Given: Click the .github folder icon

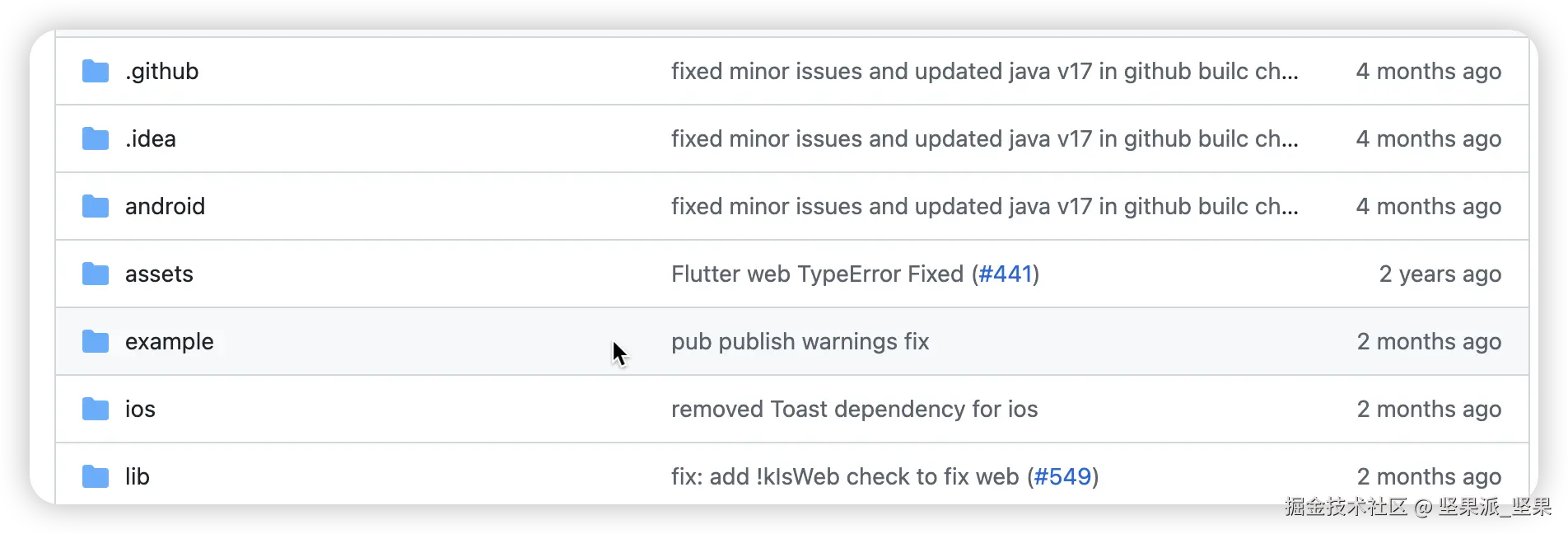Looking at the screenshot, I should click(96, 72).
